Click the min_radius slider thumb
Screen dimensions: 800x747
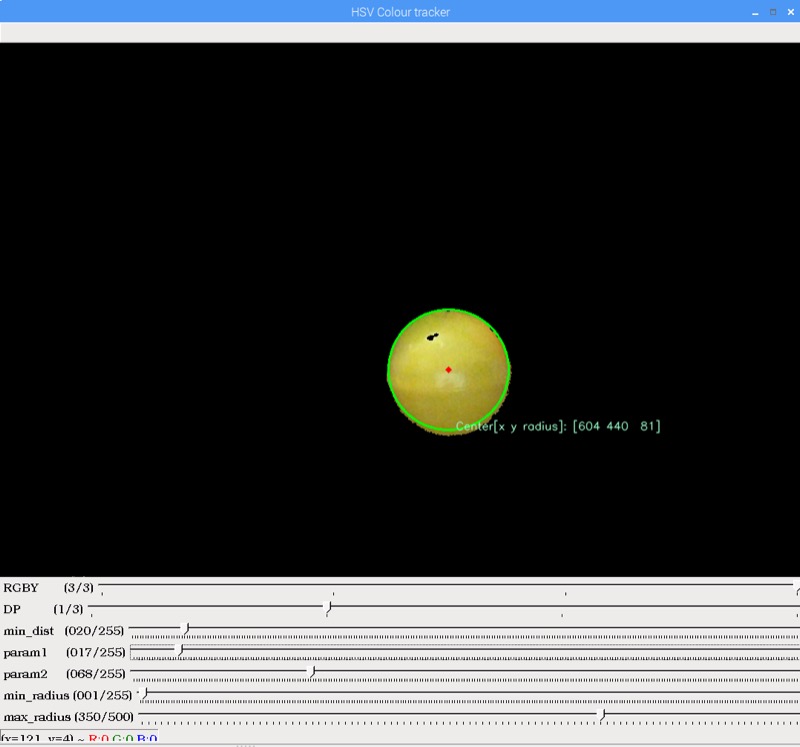144,694
